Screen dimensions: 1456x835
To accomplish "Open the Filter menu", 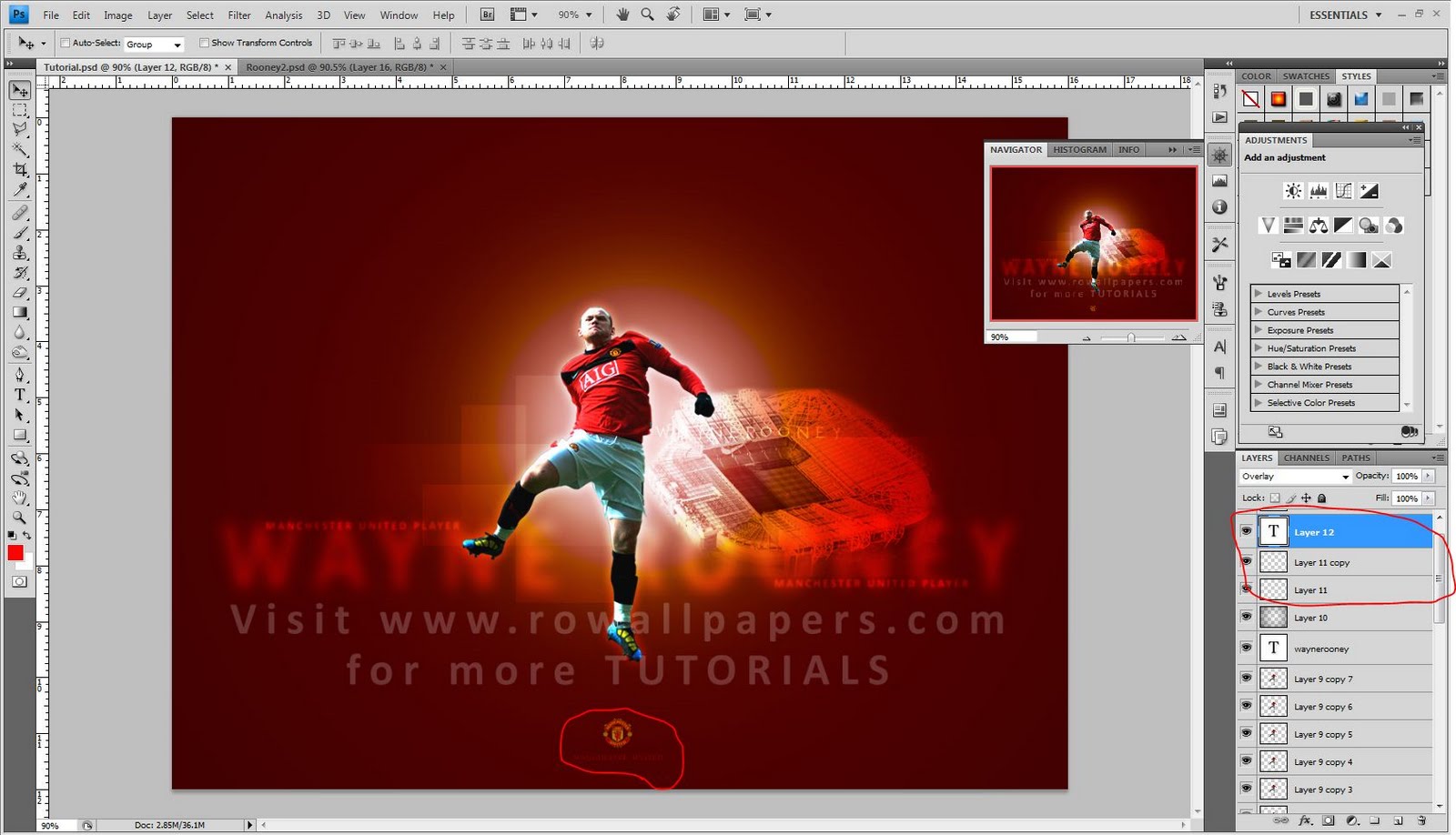I will pyautogui.click(x=239, y=15).
